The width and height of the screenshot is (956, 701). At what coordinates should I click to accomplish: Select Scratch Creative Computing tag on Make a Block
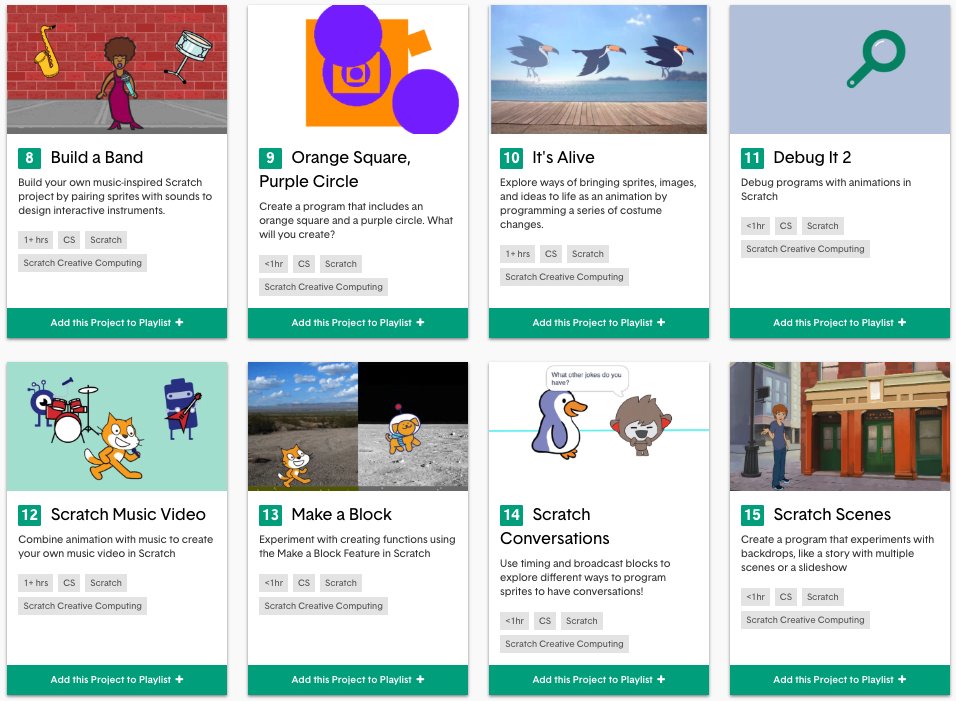coord(323,607)
